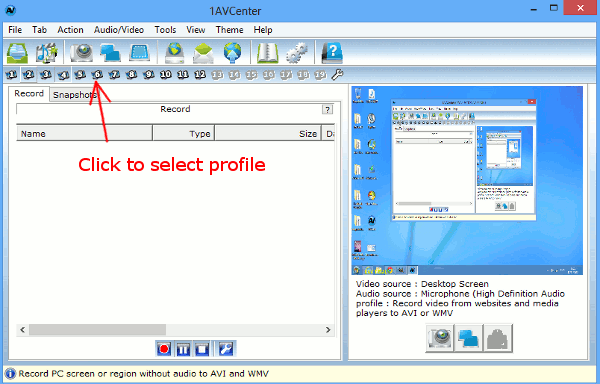Screen dimensions: 600x384
Task: Open recording settings wrench button
Action: coord(225,349)
